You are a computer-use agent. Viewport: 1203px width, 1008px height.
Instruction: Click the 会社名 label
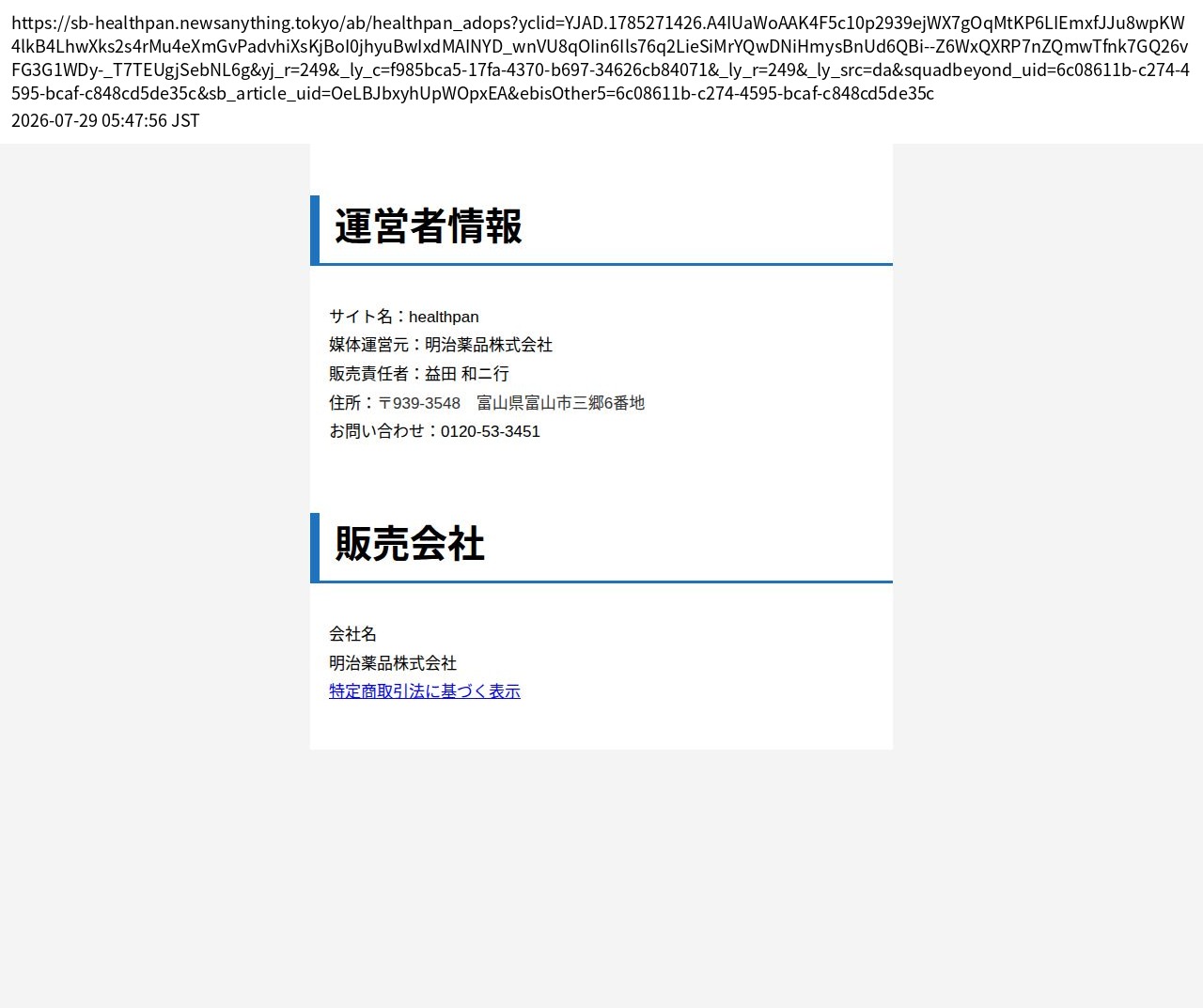coord(352,634)
